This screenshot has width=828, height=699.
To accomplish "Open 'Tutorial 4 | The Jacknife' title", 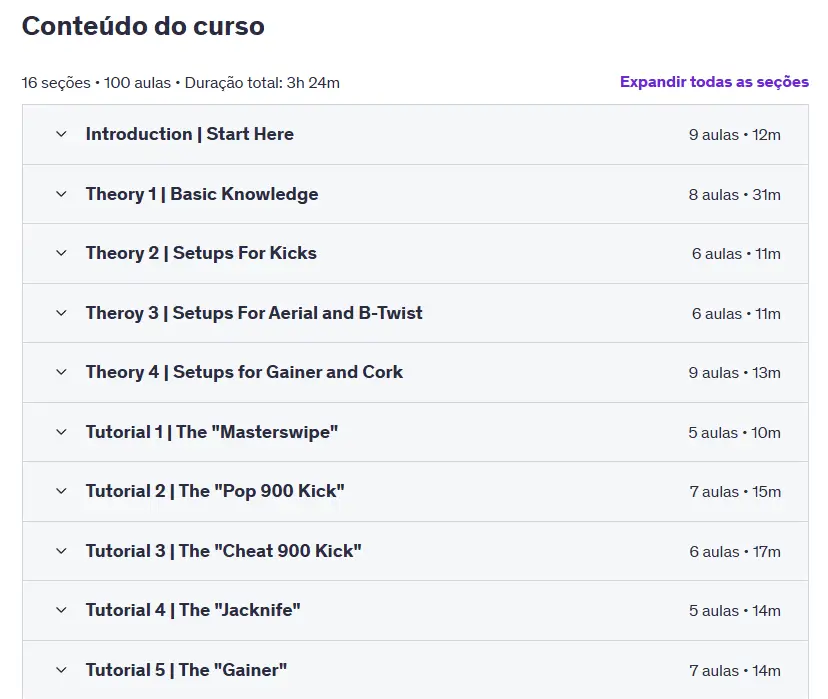I will click(x=193, y=610).
